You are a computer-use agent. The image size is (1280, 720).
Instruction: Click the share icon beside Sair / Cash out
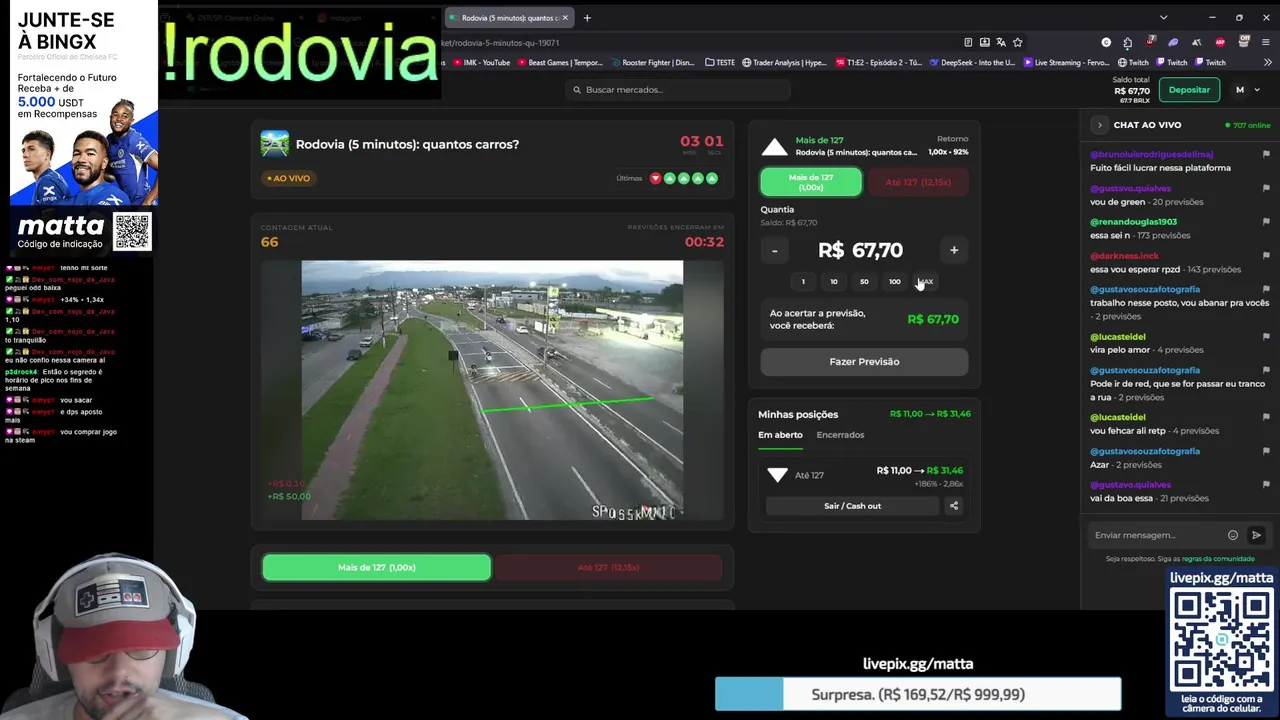coord(954,506)
